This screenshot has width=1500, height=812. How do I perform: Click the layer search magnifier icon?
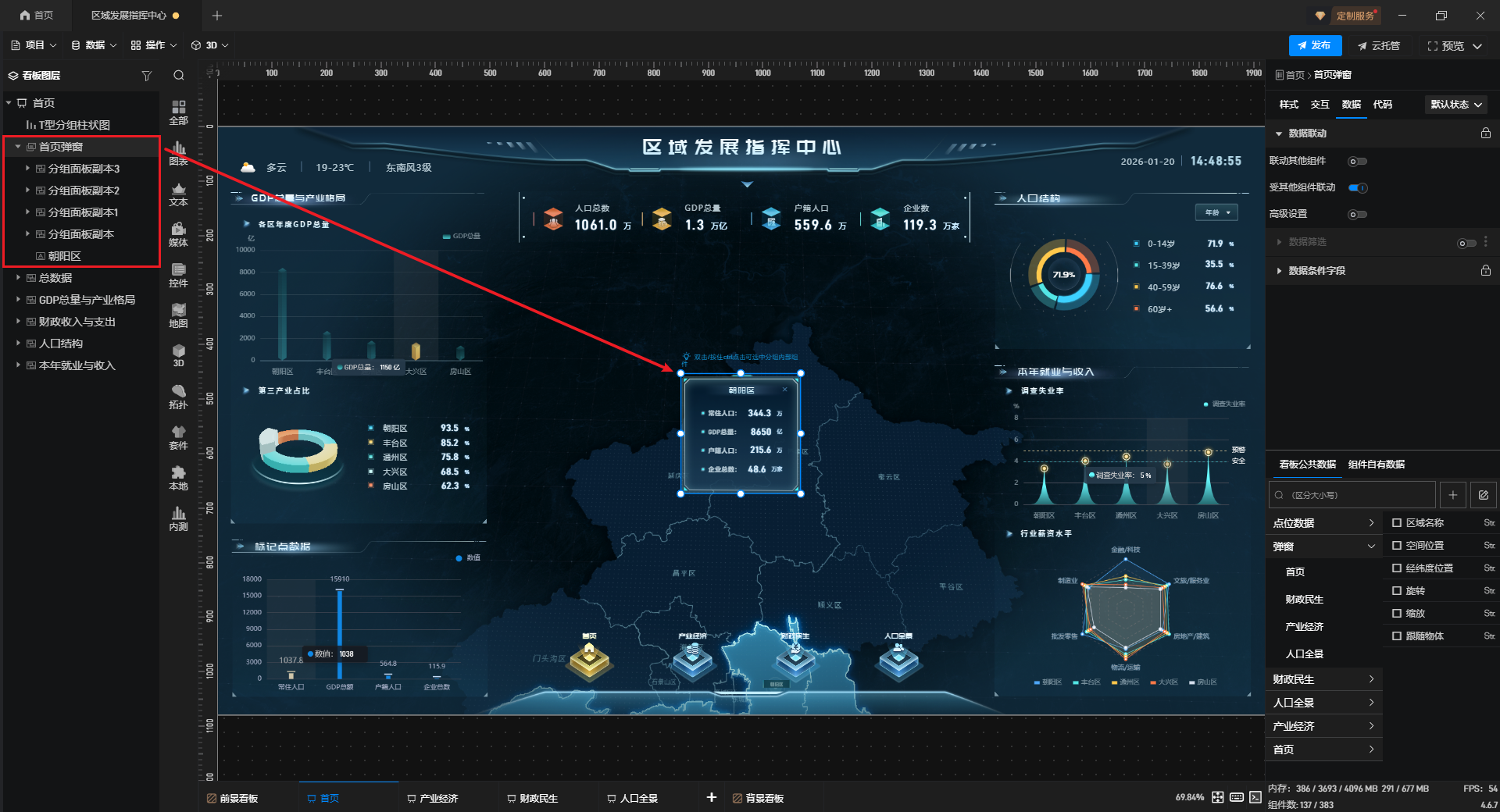tap(179, 76)
